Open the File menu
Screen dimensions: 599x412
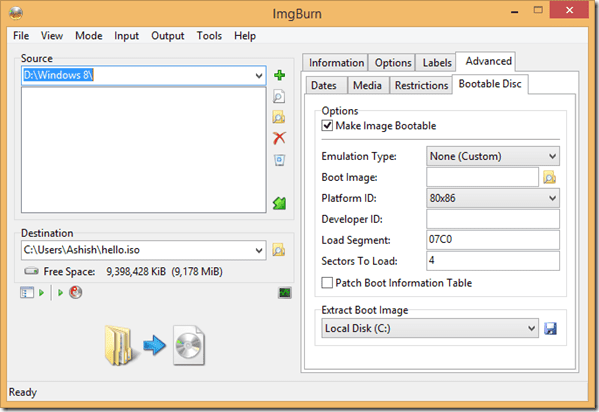pyautogui.click(x=21, y=36)
